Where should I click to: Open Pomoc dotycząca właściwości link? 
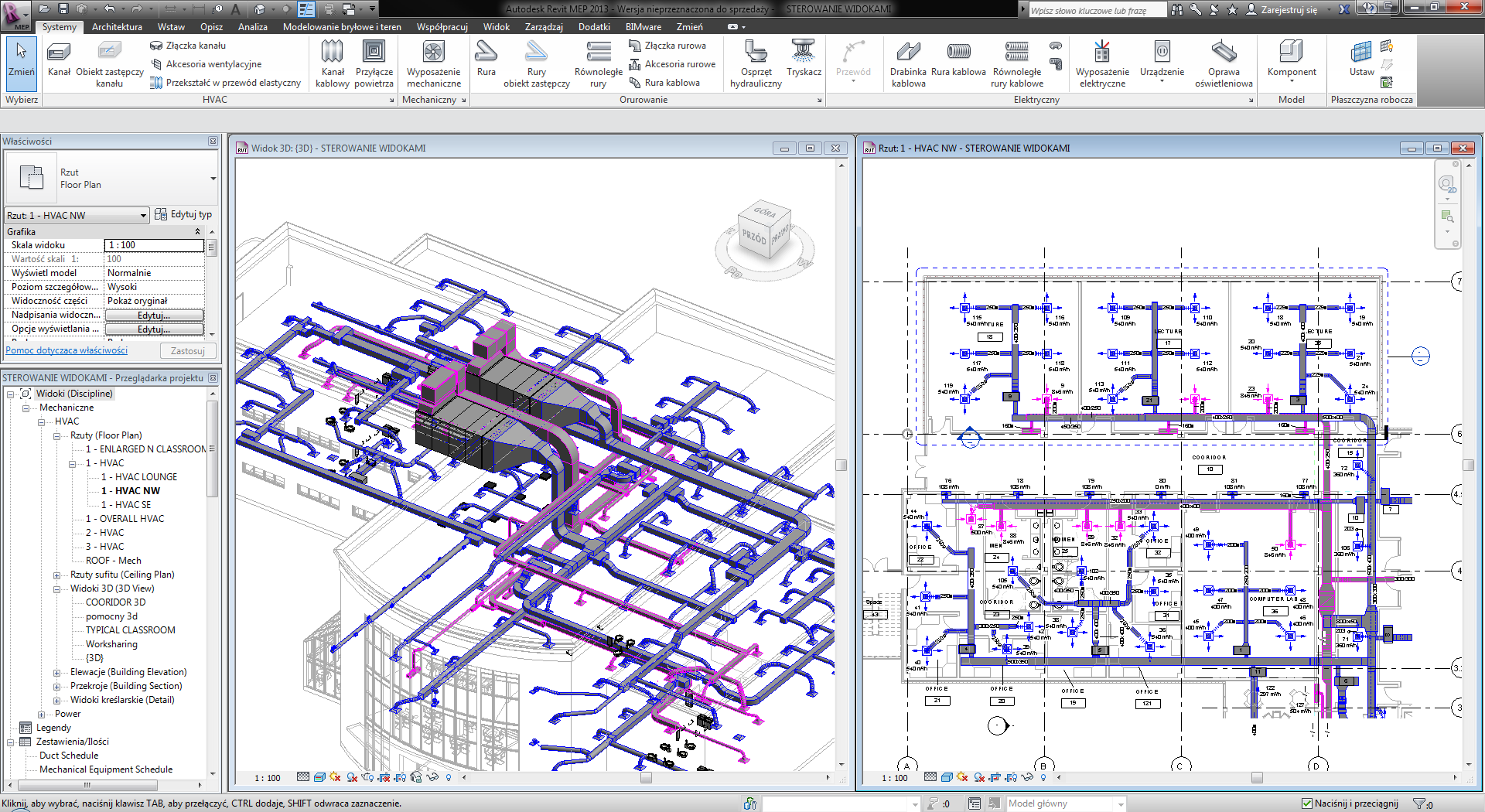coord(67,350)
